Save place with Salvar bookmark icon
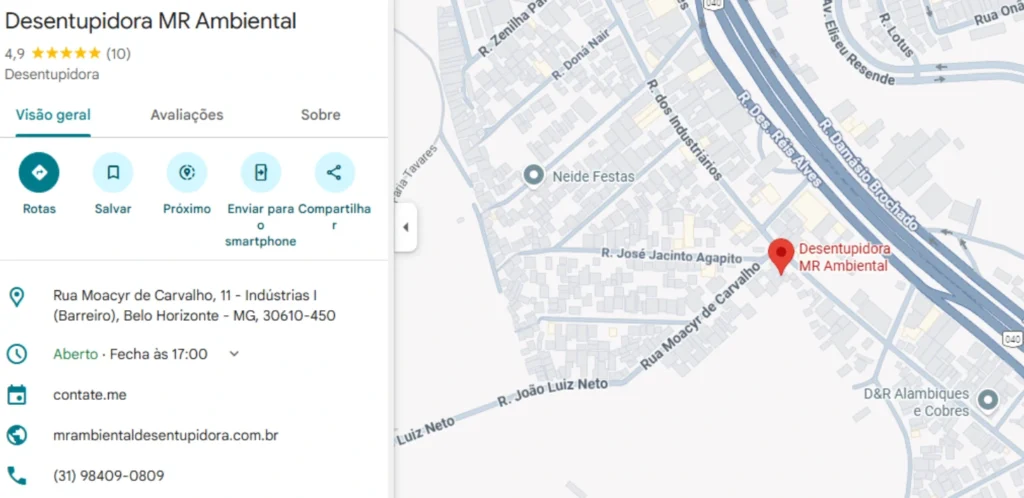This screenshot has width=1024, height=498. click(113, 173)
